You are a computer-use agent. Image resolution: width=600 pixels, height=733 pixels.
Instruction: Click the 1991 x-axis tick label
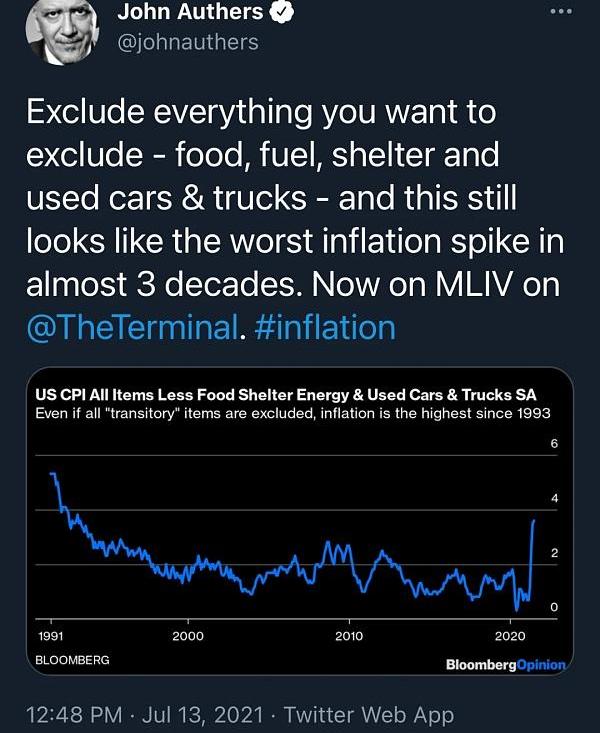(51, 636)
